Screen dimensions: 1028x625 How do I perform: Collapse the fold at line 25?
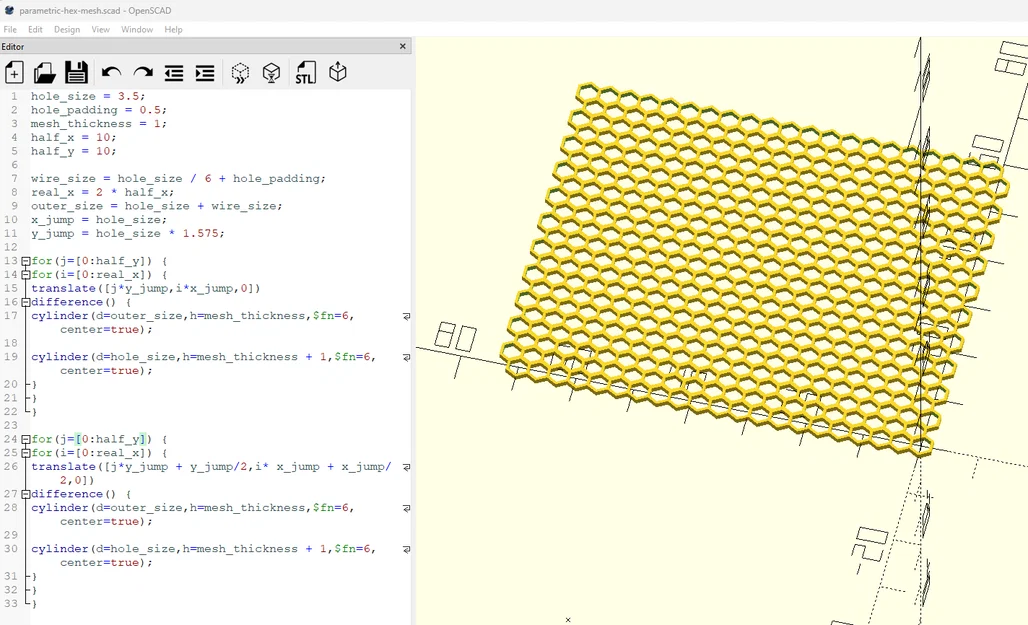26,453
